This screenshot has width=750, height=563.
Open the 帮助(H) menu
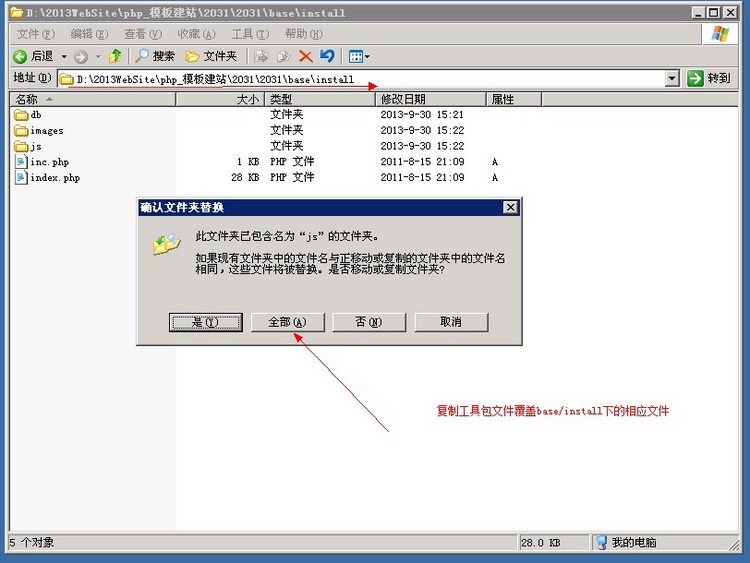[x=304, y=34]
